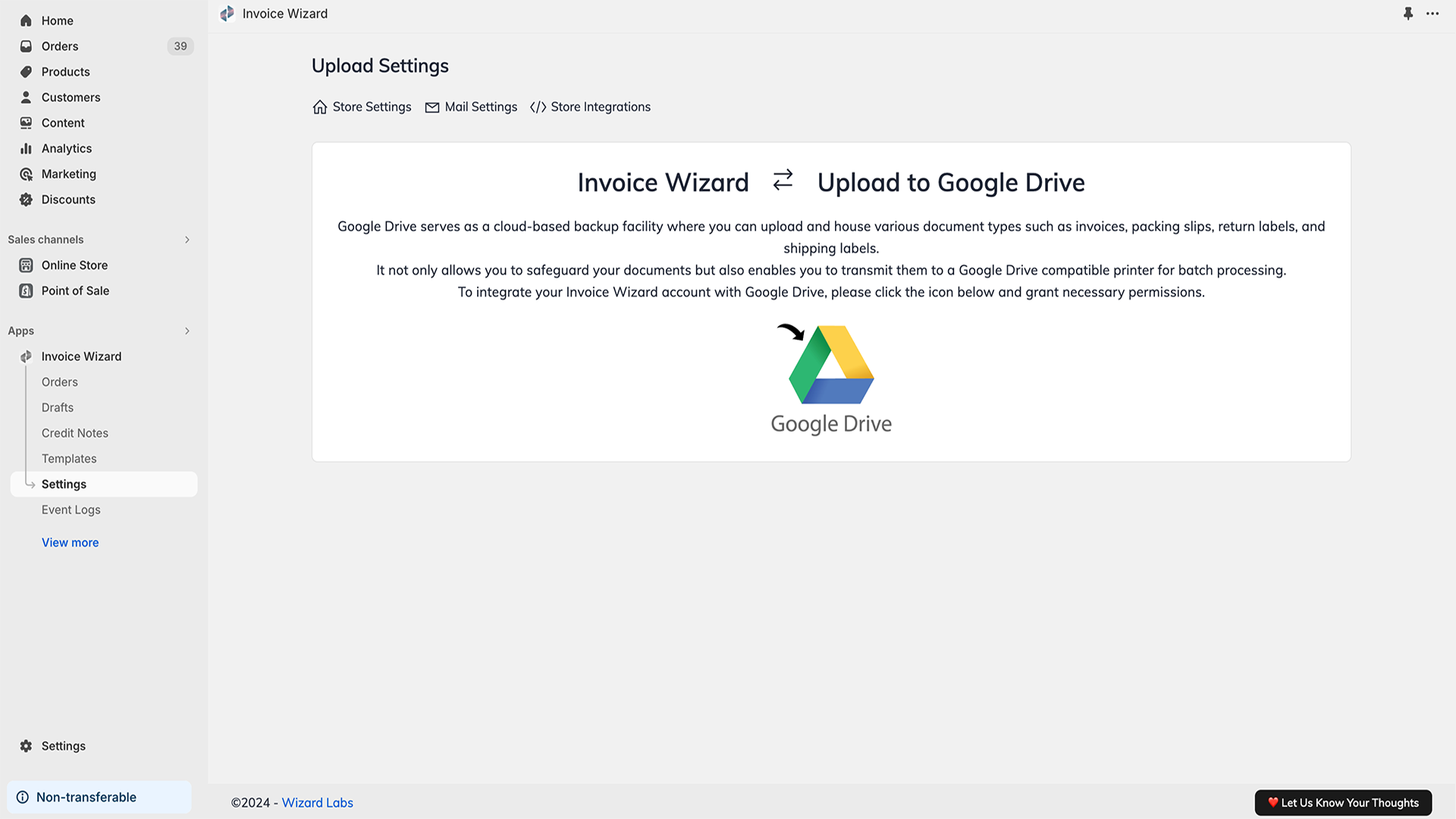This screenshot has height=819, width=1456.
Task: Open the three-dot more options menu
Action: 1432,14
